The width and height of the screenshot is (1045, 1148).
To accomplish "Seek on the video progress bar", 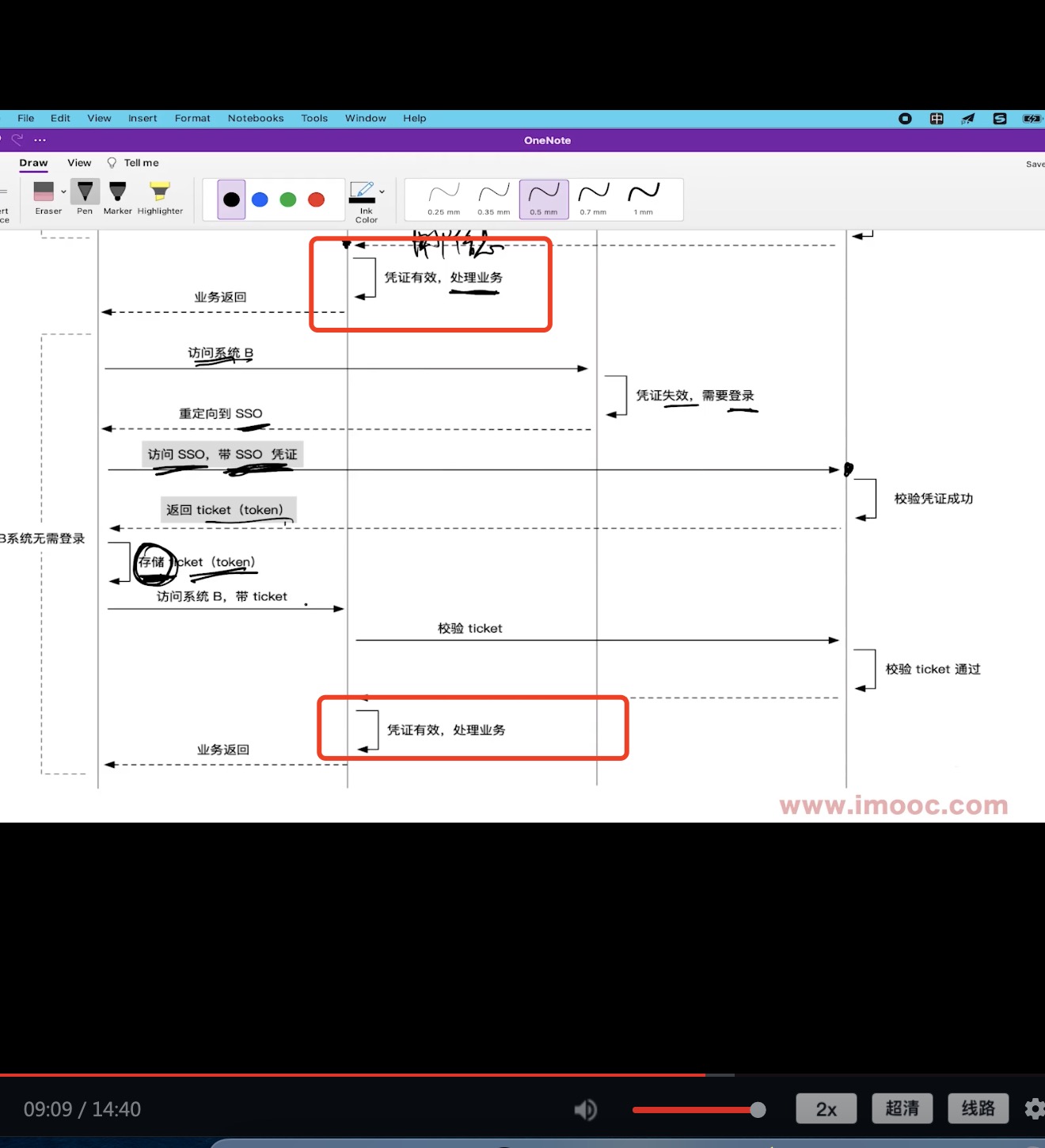I will (522, 1075).
